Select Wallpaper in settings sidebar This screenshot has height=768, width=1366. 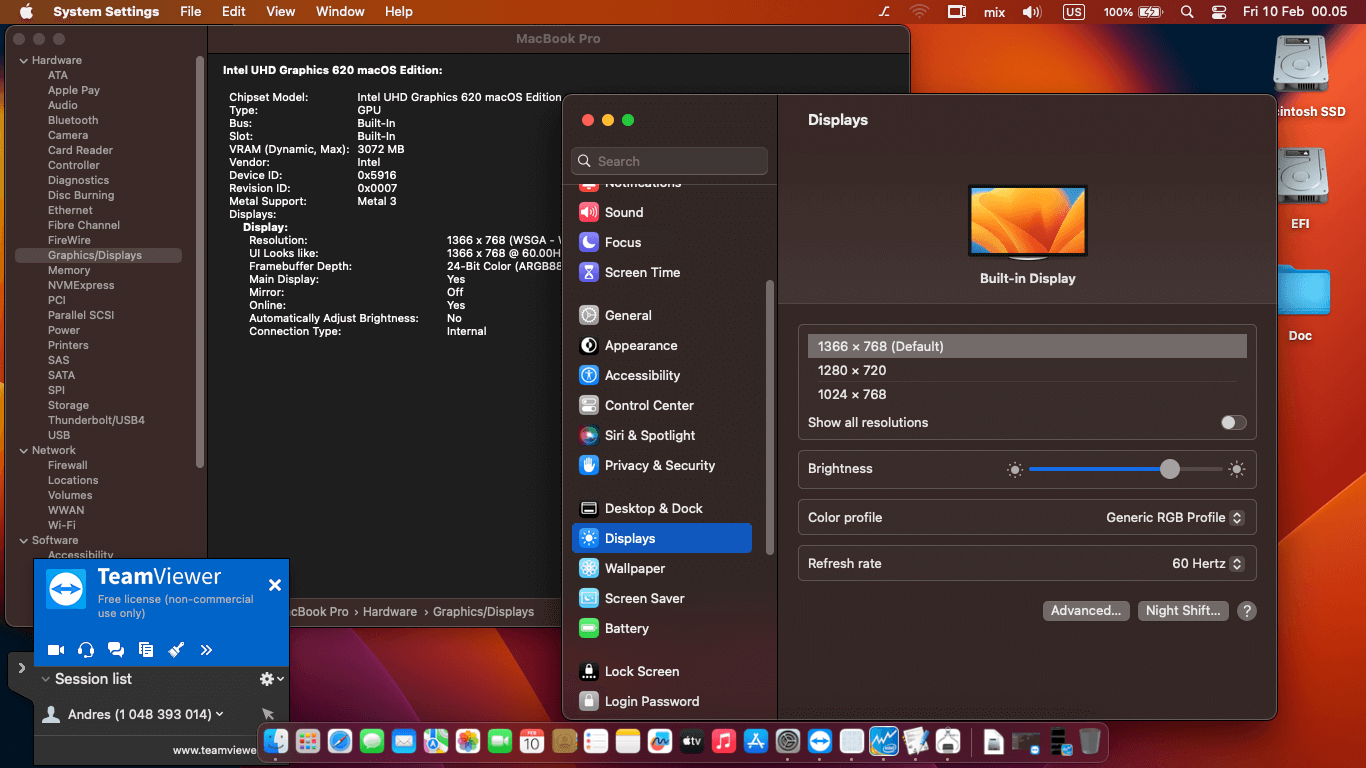(x=661, y=568)
